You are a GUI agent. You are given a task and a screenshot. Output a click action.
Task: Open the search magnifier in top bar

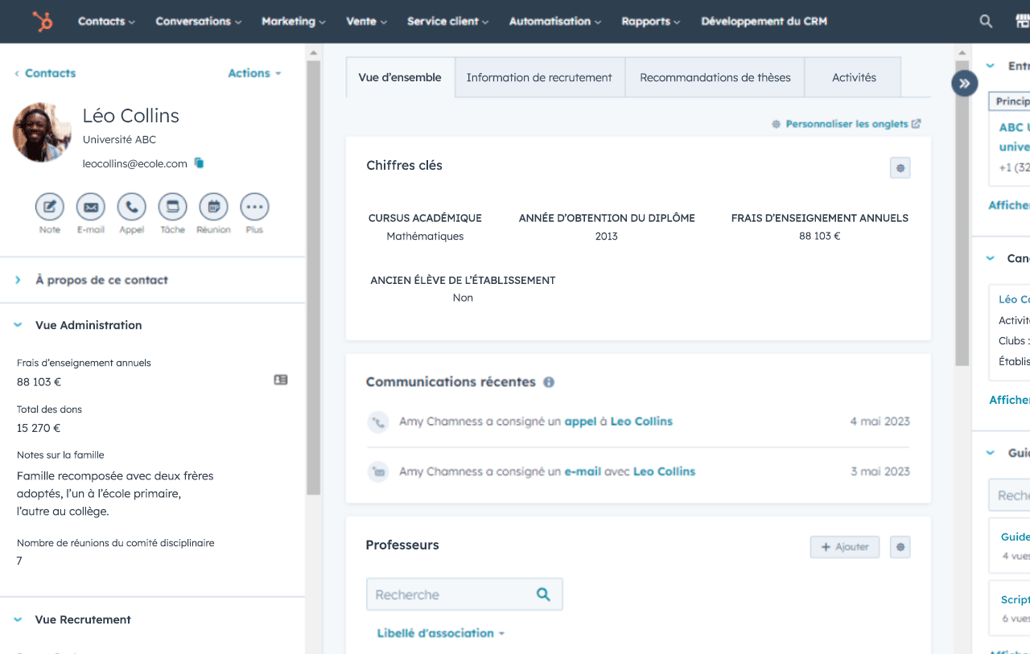point(986,21)
